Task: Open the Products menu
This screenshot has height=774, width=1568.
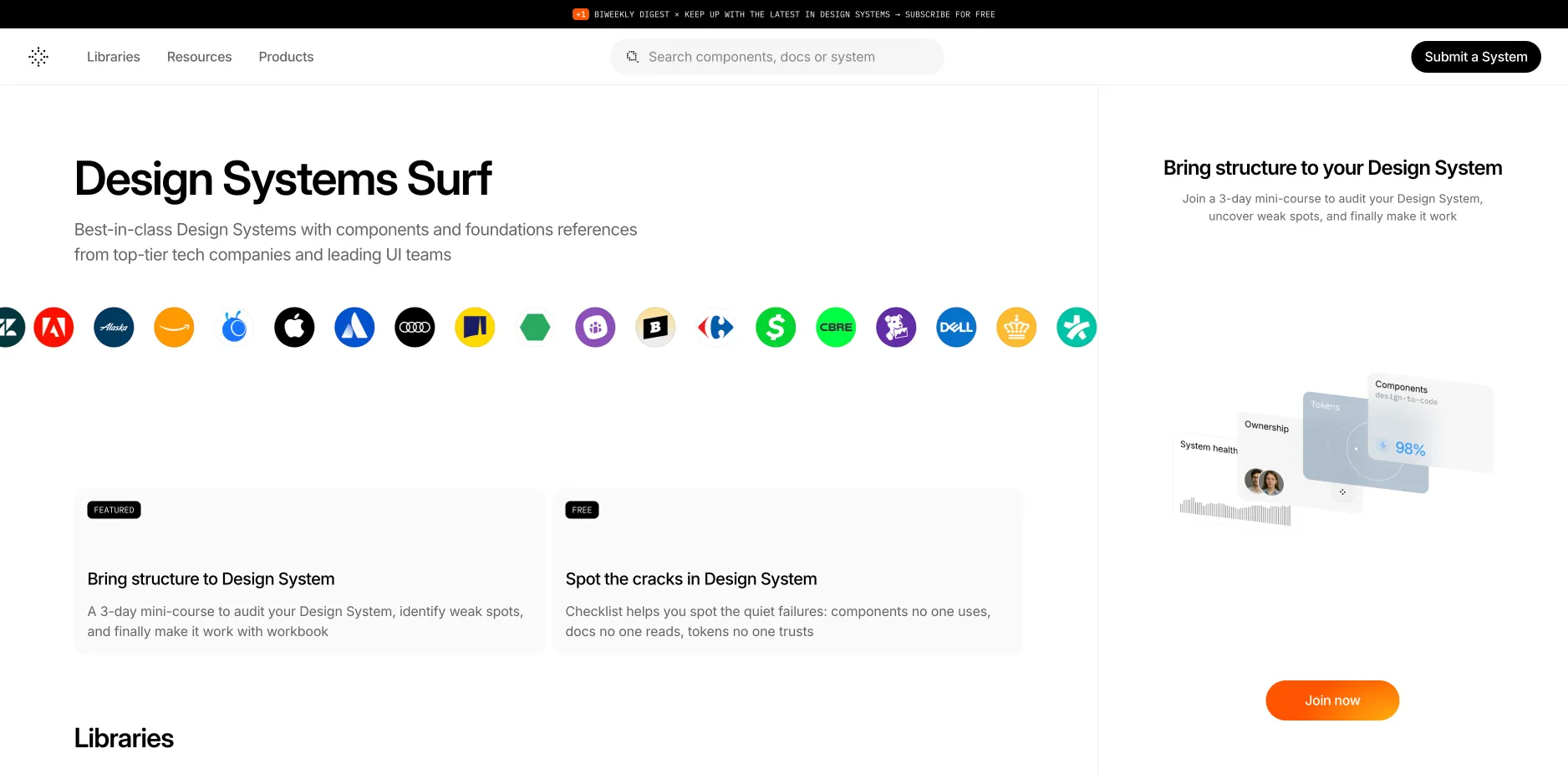Action: point(286,57)
